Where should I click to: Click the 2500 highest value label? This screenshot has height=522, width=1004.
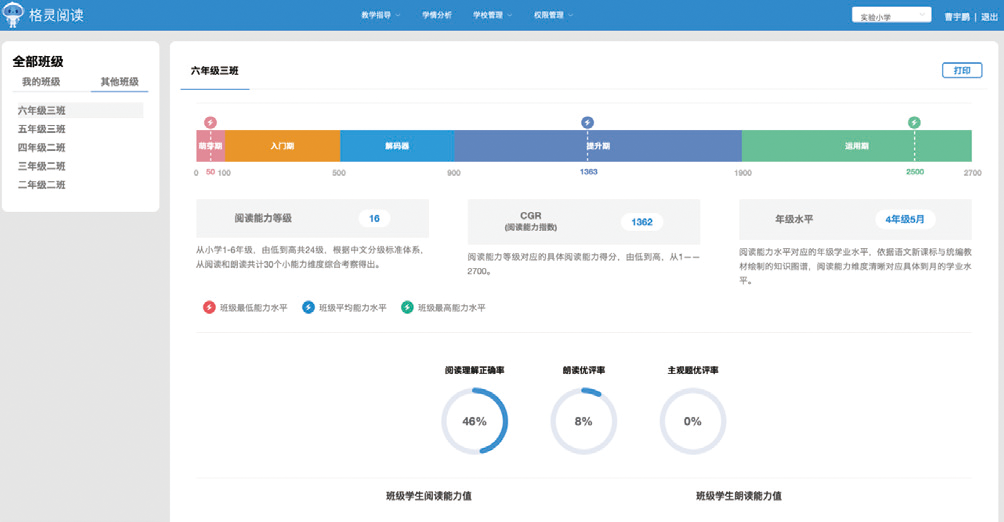tap(915, 172)
